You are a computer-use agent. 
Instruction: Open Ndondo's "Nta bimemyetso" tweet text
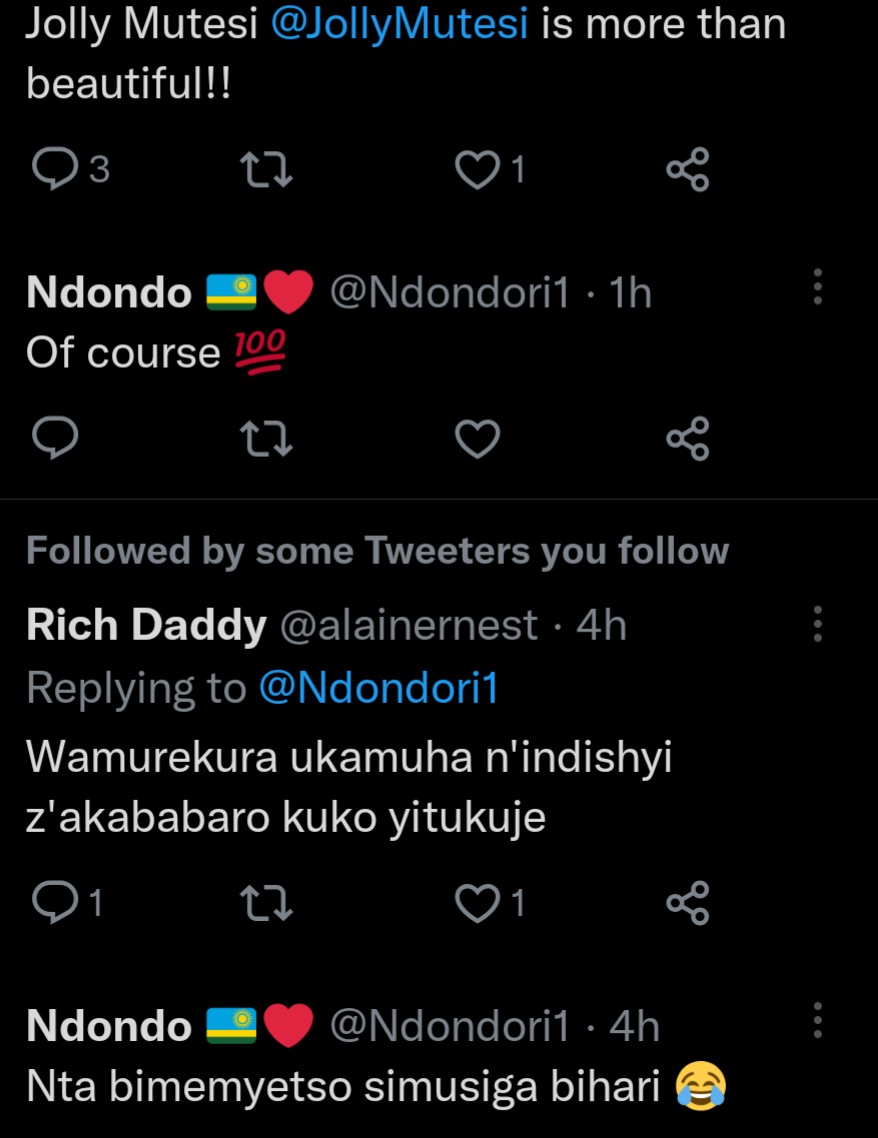(344, 1088)
